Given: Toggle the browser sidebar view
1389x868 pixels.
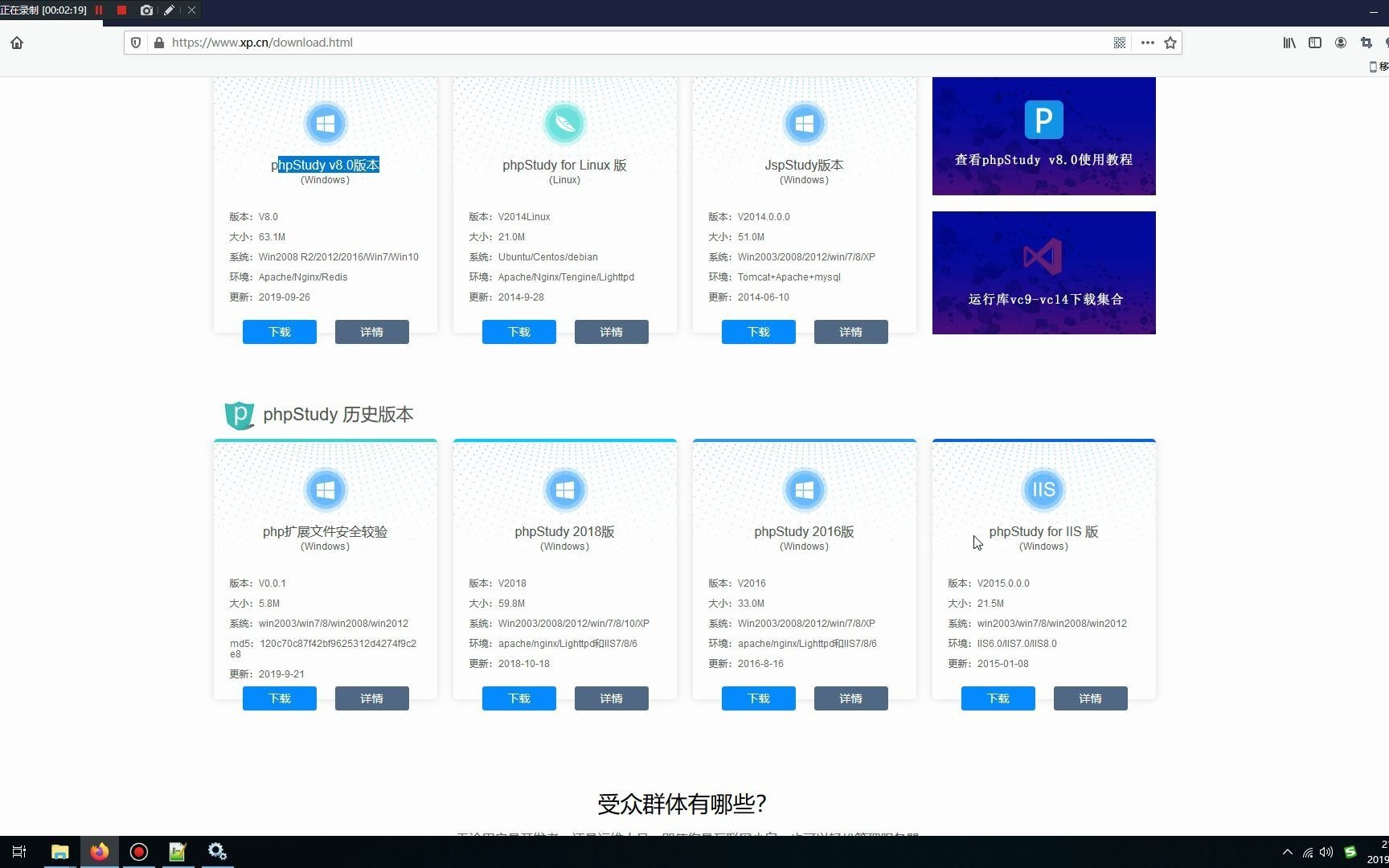Looking at the screenshot, I should (x=1315, y=43).
